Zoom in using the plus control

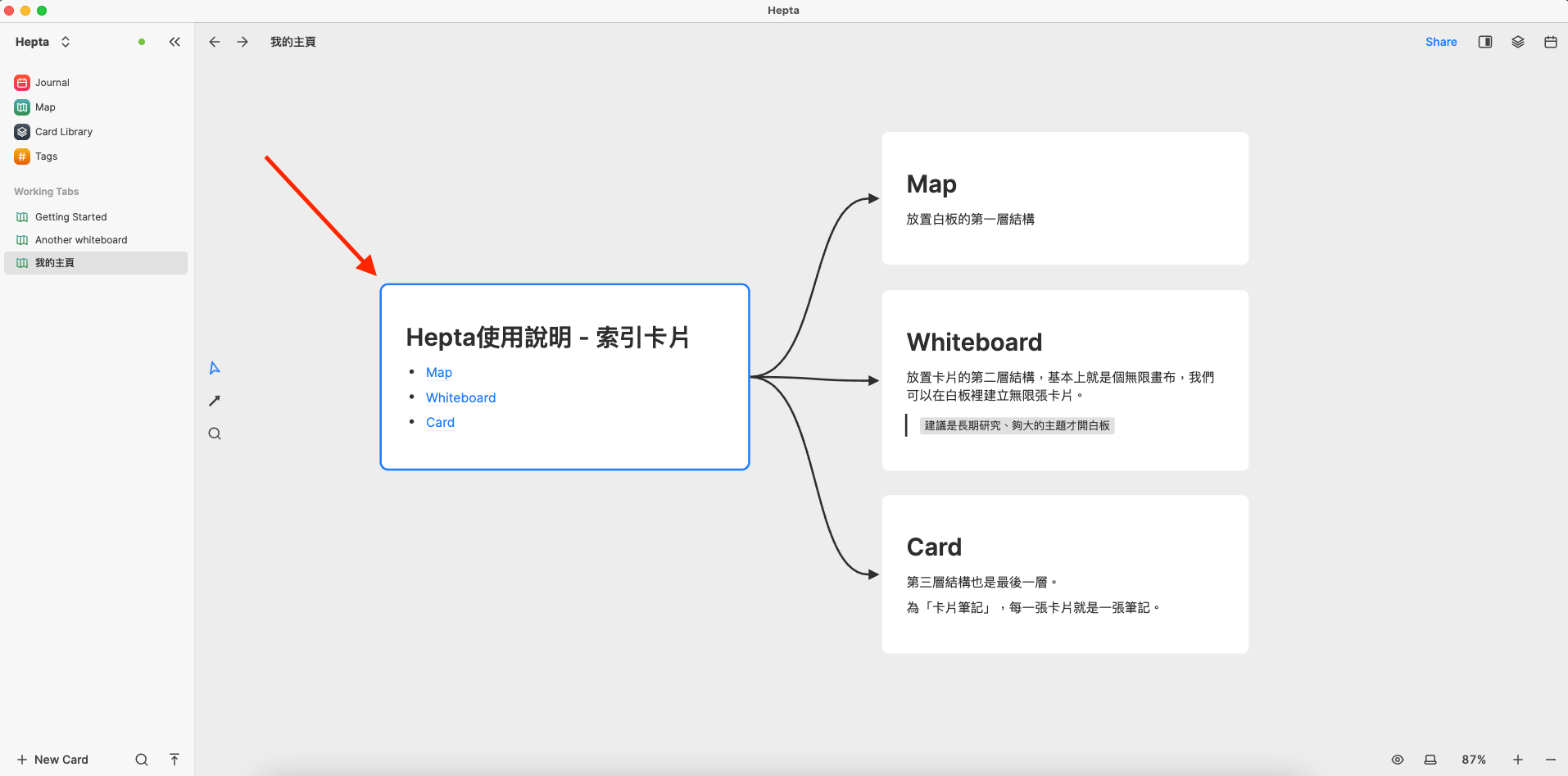(x=1518, y=759)
